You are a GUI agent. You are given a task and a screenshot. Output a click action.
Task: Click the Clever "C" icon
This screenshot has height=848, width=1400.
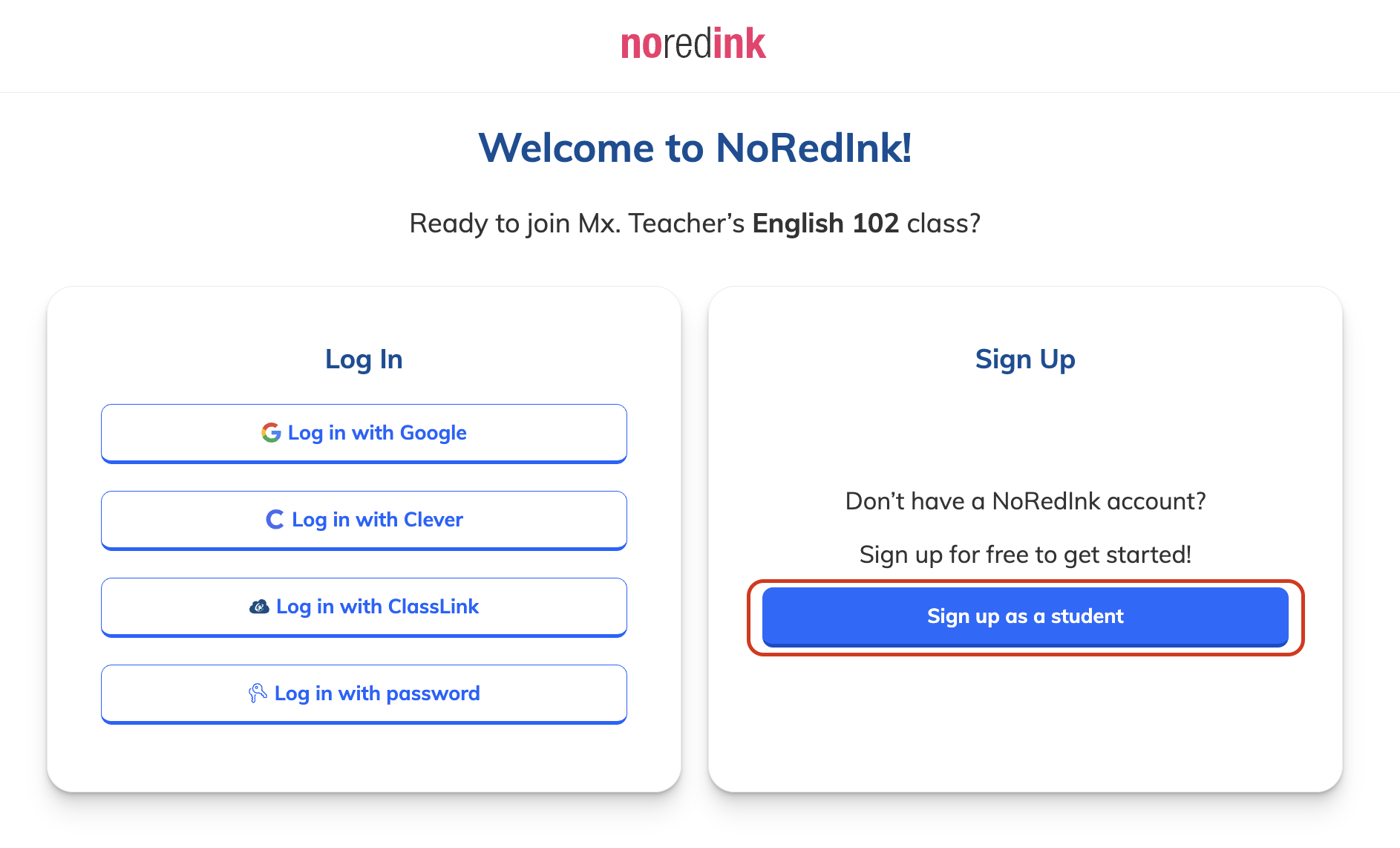coord(274,519)
